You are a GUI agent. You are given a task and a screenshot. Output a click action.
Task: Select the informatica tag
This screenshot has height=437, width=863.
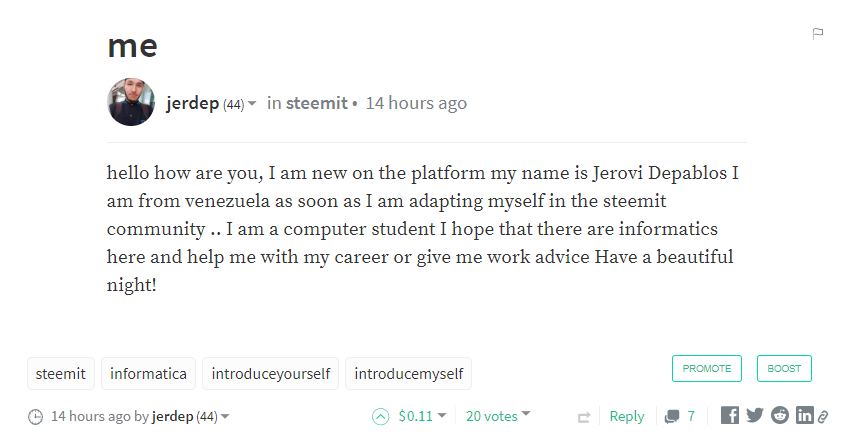click(x=148, y=374)
